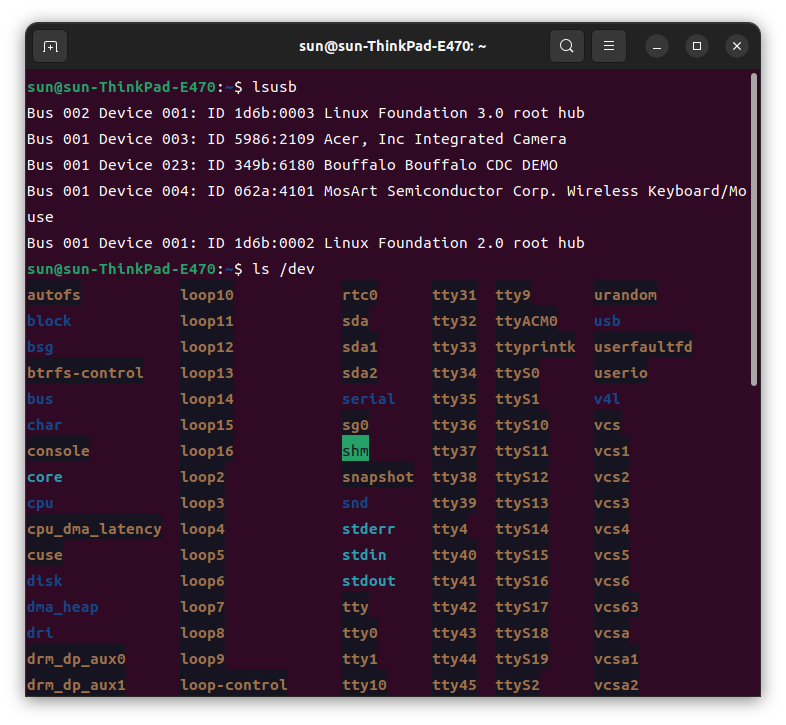
Task: Click the tty10 entry
Action: pos(364,685)
